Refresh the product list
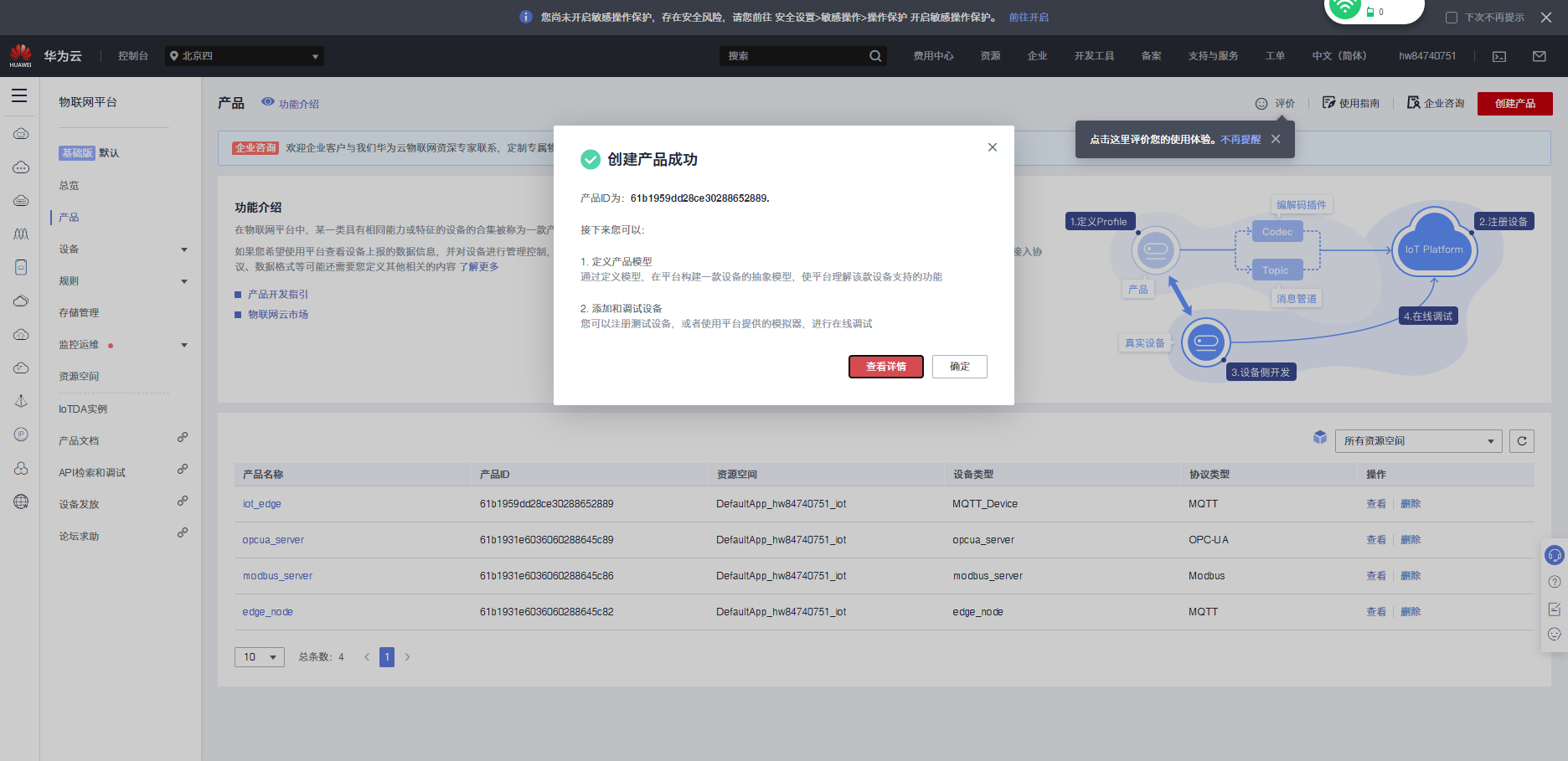The width and height of the screenshot is (1568, 761). [1522, 441]
